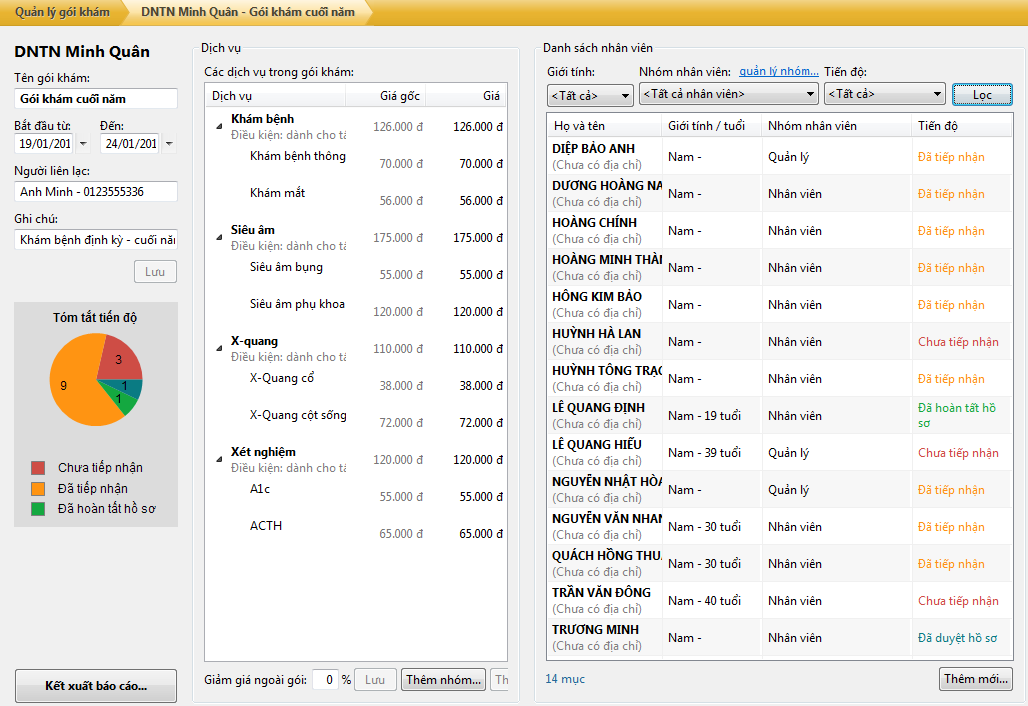Open the Bắt đầu từ date picker arrow
The image size is (1028, 706).
point(82,144)
